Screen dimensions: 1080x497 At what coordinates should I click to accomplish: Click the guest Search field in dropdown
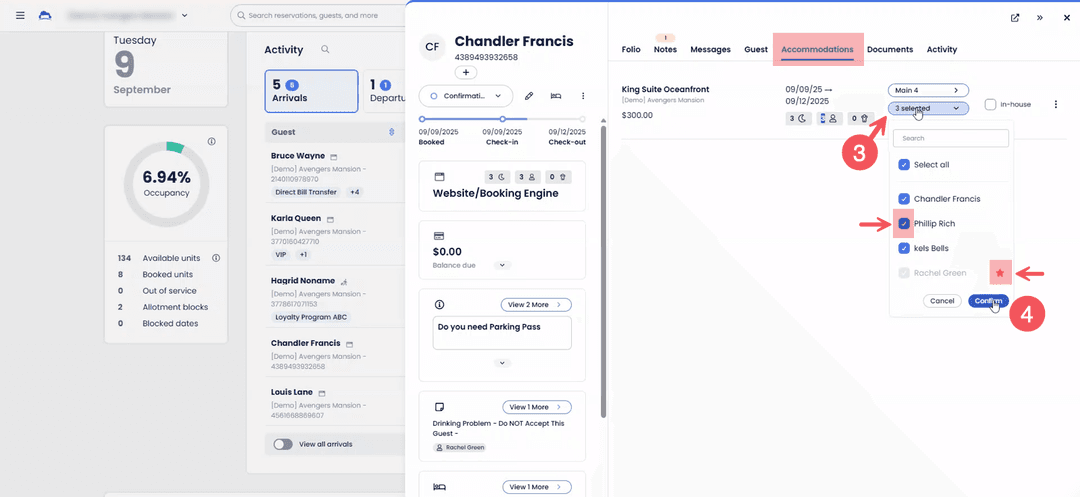pos(951,138)
